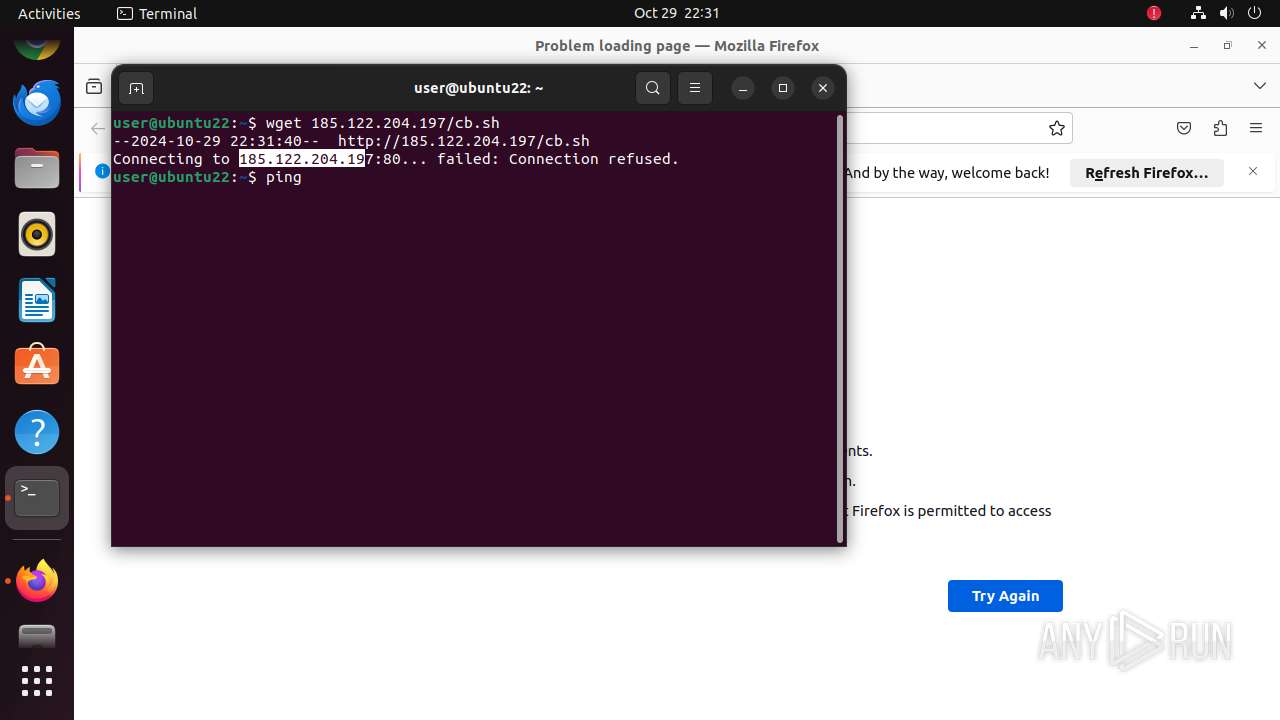Open Save to Pocket in Firefox
The width and height of the screenshot is (1280, 720).
[x=1184, y=128]
